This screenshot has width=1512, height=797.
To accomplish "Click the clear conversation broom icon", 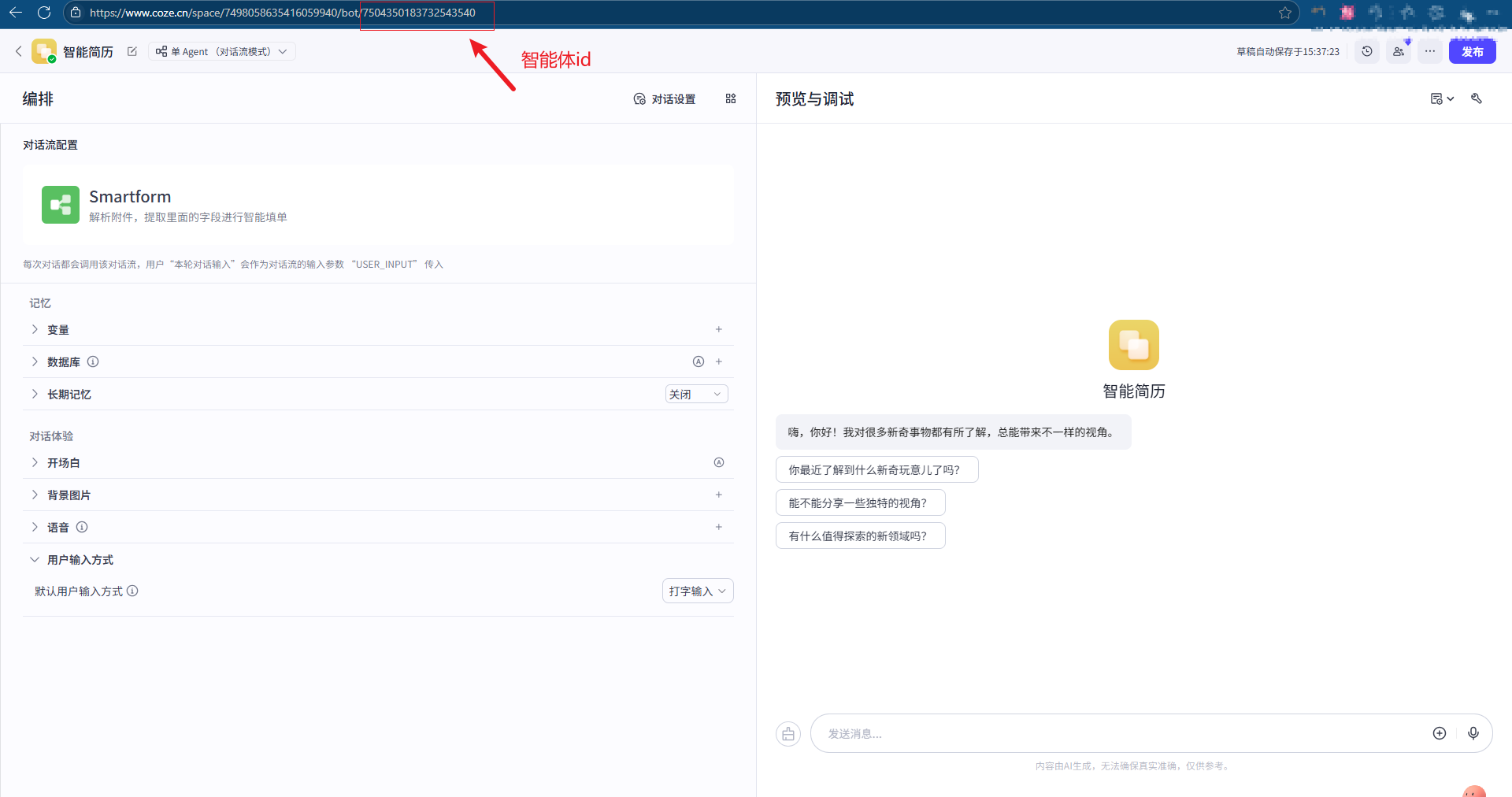I will coord(788,734).
